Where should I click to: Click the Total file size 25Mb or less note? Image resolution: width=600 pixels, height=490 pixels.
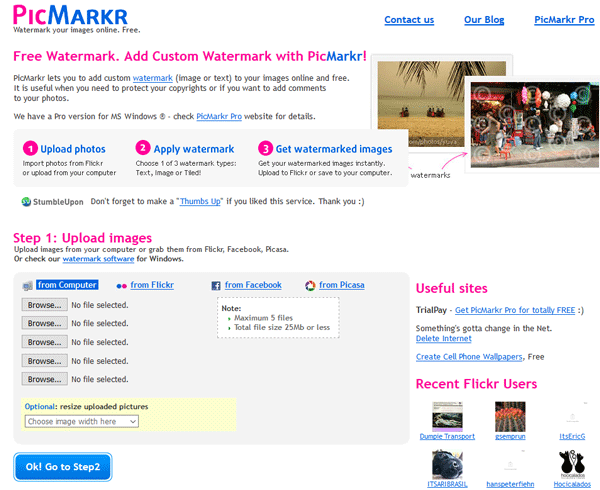[x=282, y=327]
